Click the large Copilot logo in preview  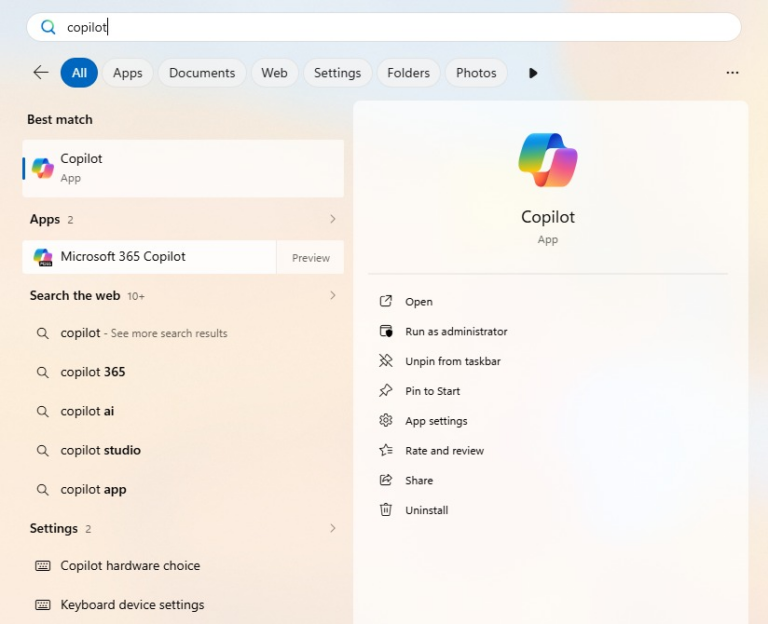(548, 160)
